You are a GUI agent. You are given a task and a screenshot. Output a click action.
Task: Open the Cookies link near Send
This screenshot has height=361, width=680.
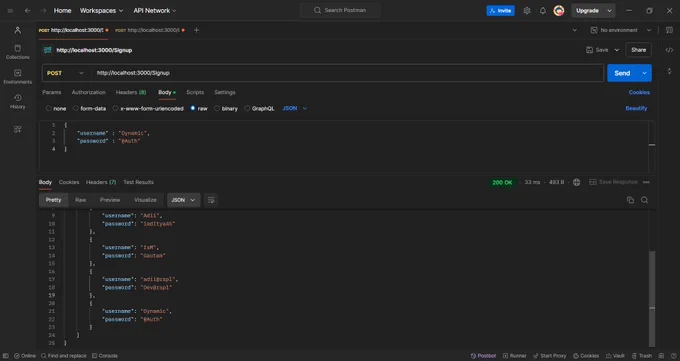[639, 92]
